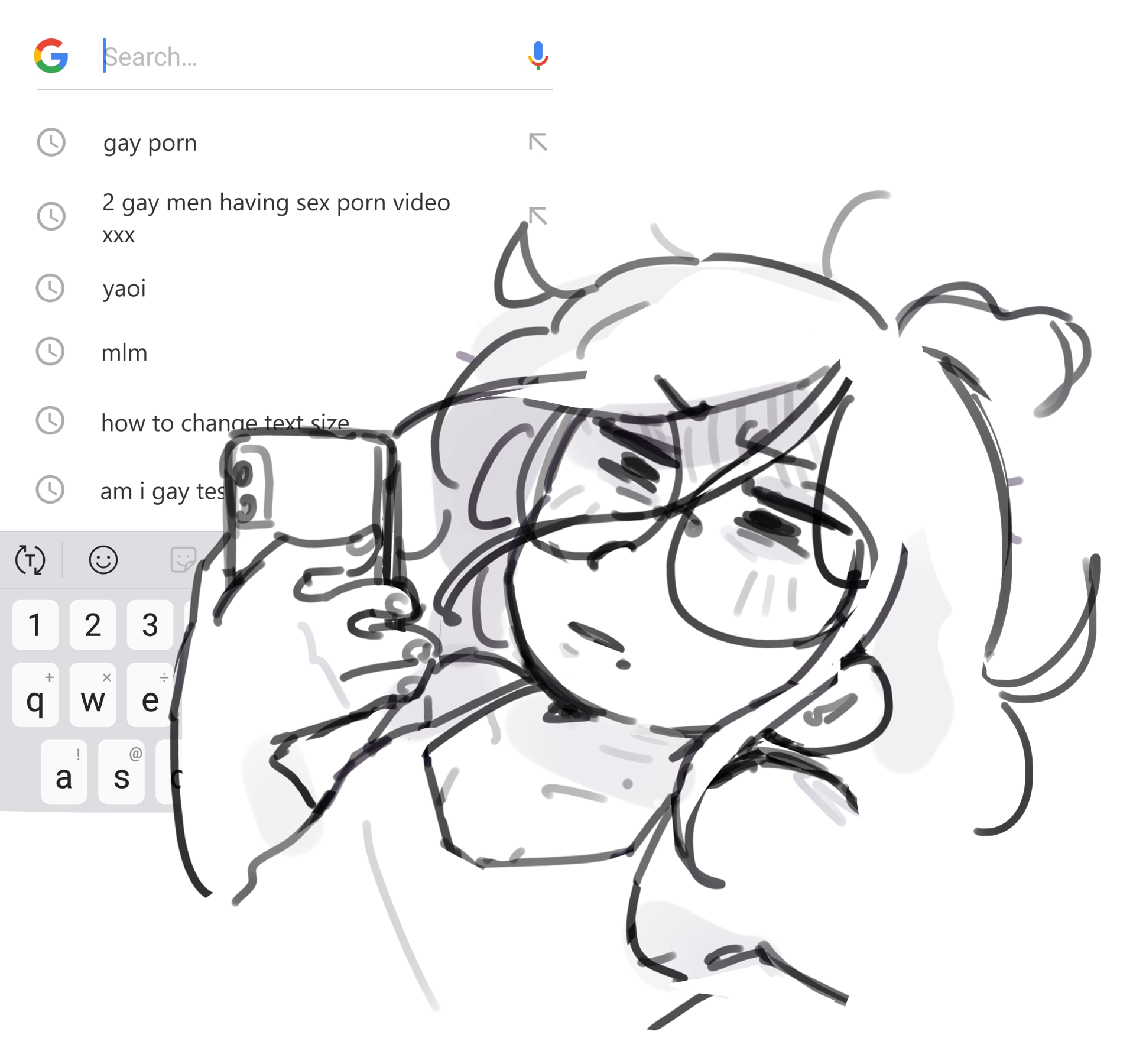The image size is (1133, 1064).
Task: Choose "how to change text size" suggestion
Action: 225,422
